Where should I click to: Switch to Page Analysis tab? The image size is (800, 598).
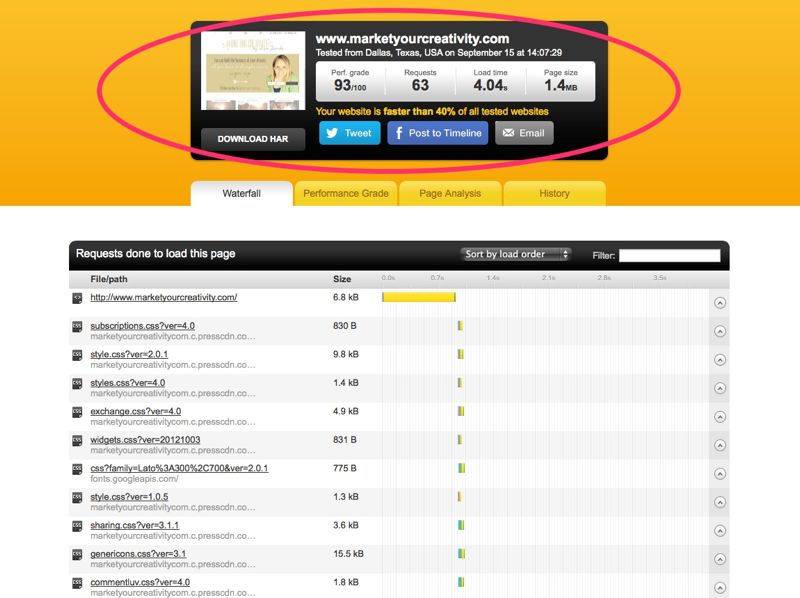pyautogui.click(x=450, y=193)
